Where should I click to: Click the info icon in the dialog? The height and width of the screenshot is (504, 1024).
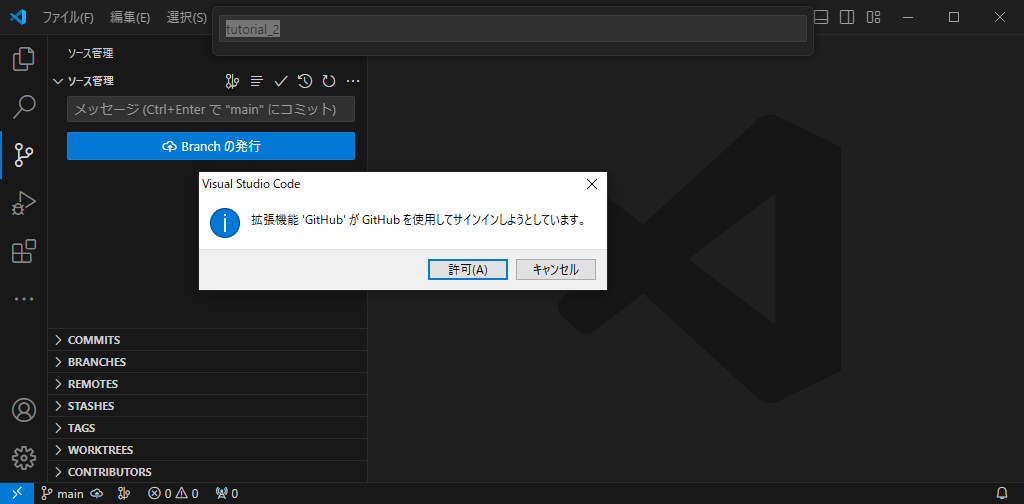[225, 223]
